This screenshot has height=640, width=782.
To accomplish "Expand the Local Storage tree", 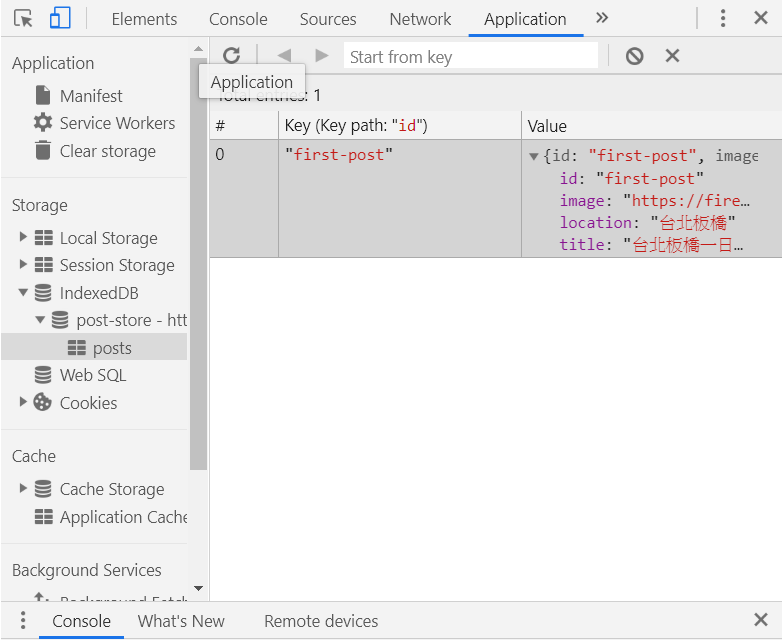I will (x=24, y=238).
